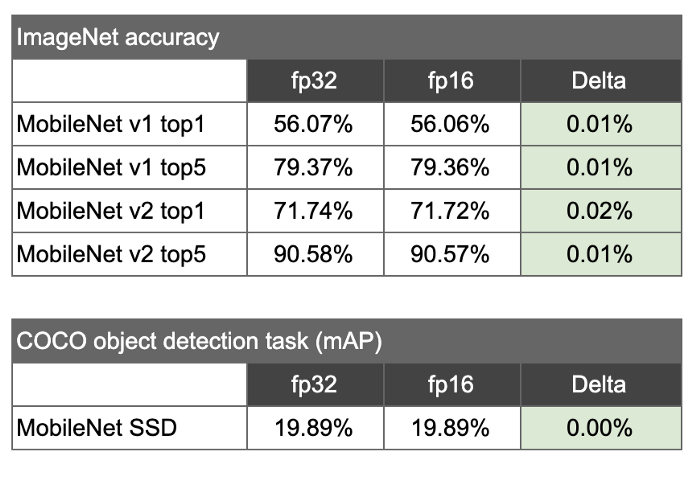Viewport: 700px width, 484px height.
Task: Click the "MobileNet v1 top1" row label
Action: pos(110,125)
